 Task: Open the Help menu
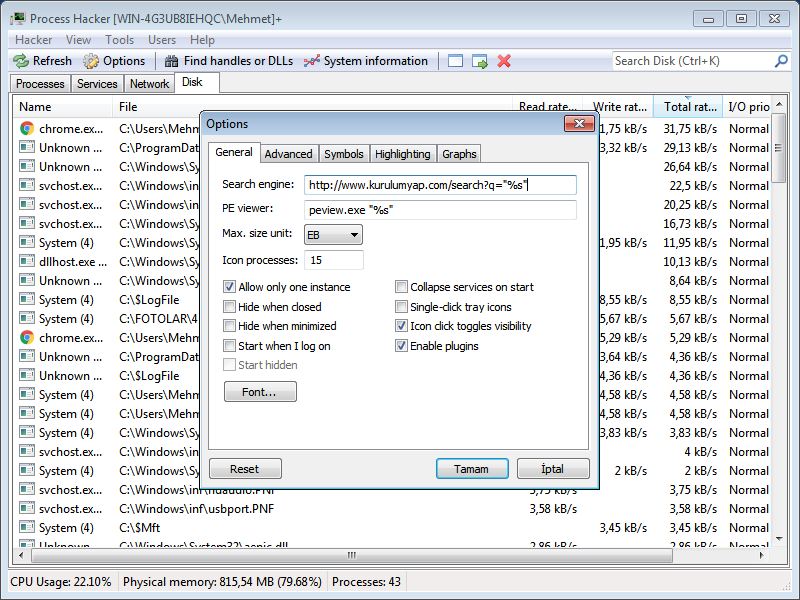point(203,40)
